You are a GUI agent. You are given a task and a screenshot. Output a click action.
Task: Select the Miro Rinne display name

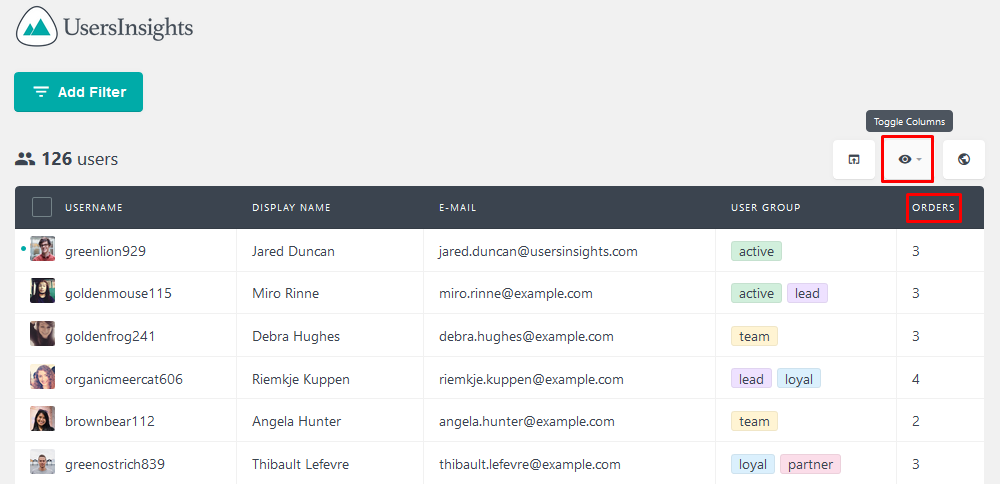click(285, 293)
